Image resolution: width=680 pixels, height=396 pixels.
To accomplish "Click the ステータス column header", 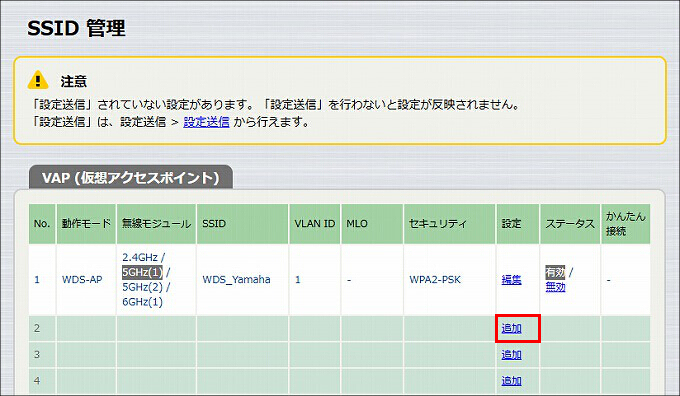I will 570,224.
